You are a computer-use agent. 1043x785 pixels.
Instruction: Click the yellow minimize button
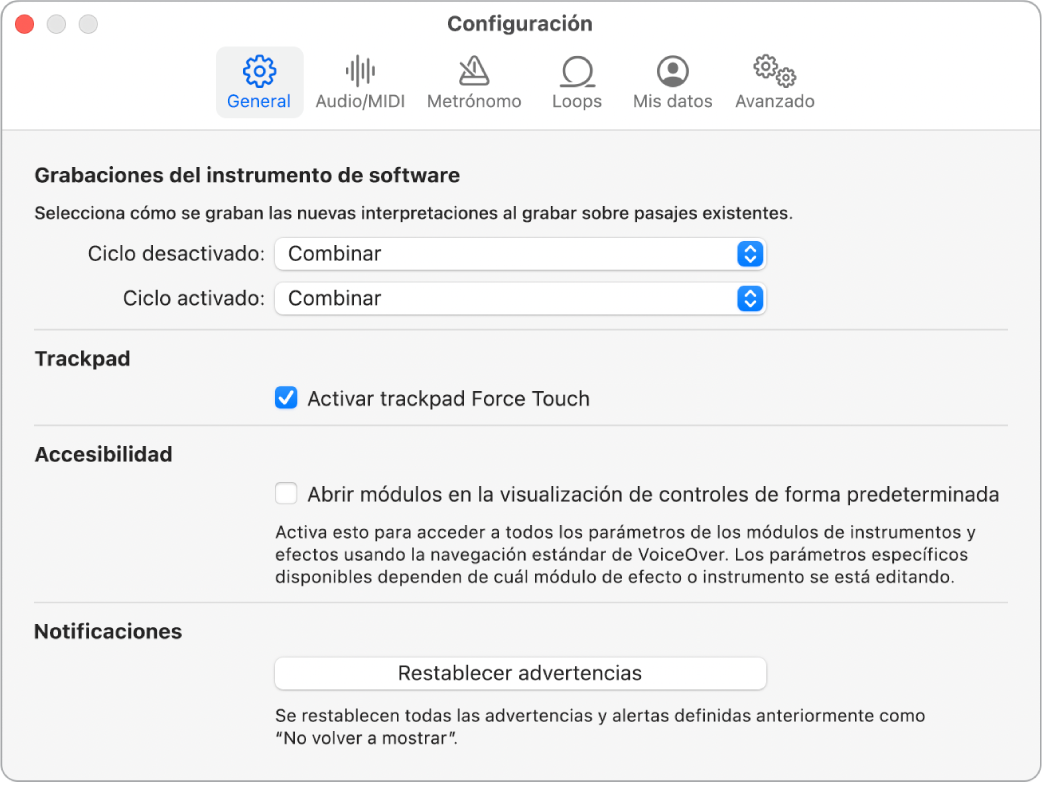56,24
